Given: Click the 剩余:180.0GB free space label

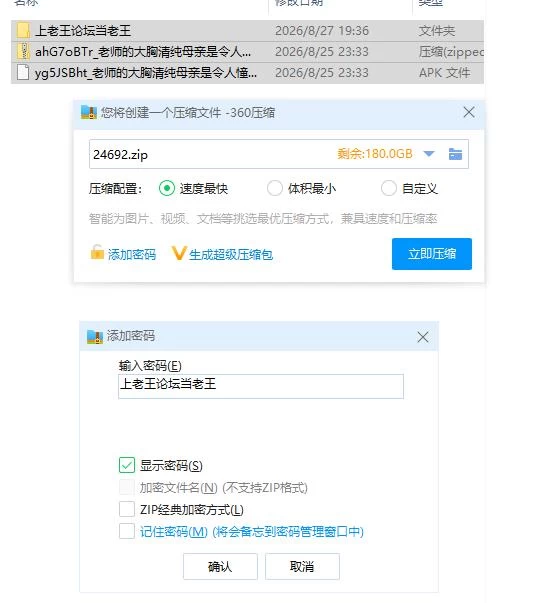Looking at the screenshot, I should point(375,154).
